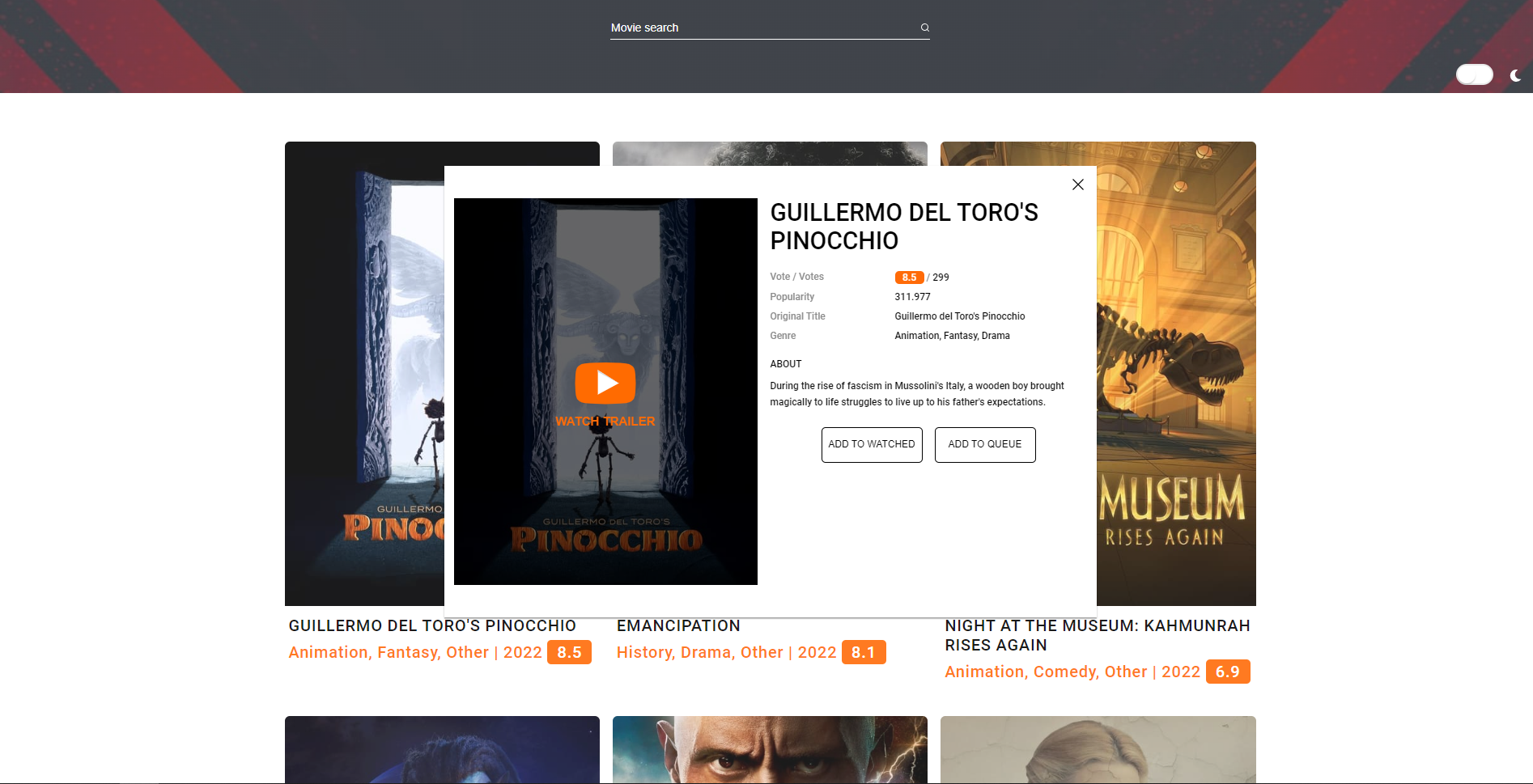Viewport: 1533px width, 784px height.
Task: Add Pinocchio to queue
Action: (985, 445)
